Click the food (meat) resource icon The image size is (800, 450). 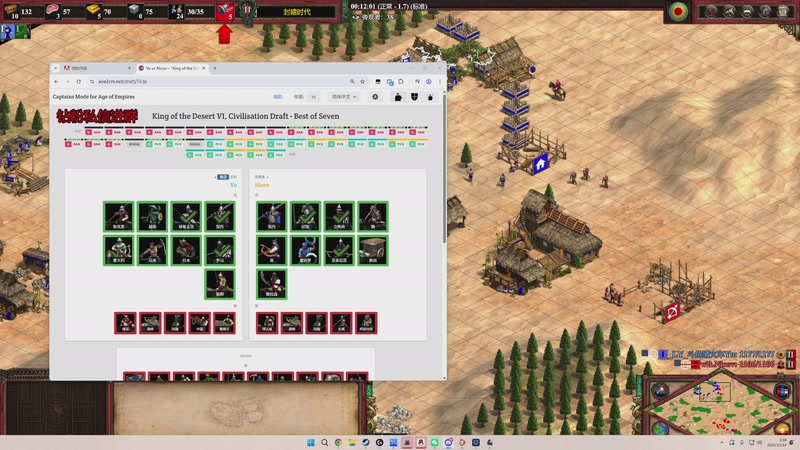[53, 10]
